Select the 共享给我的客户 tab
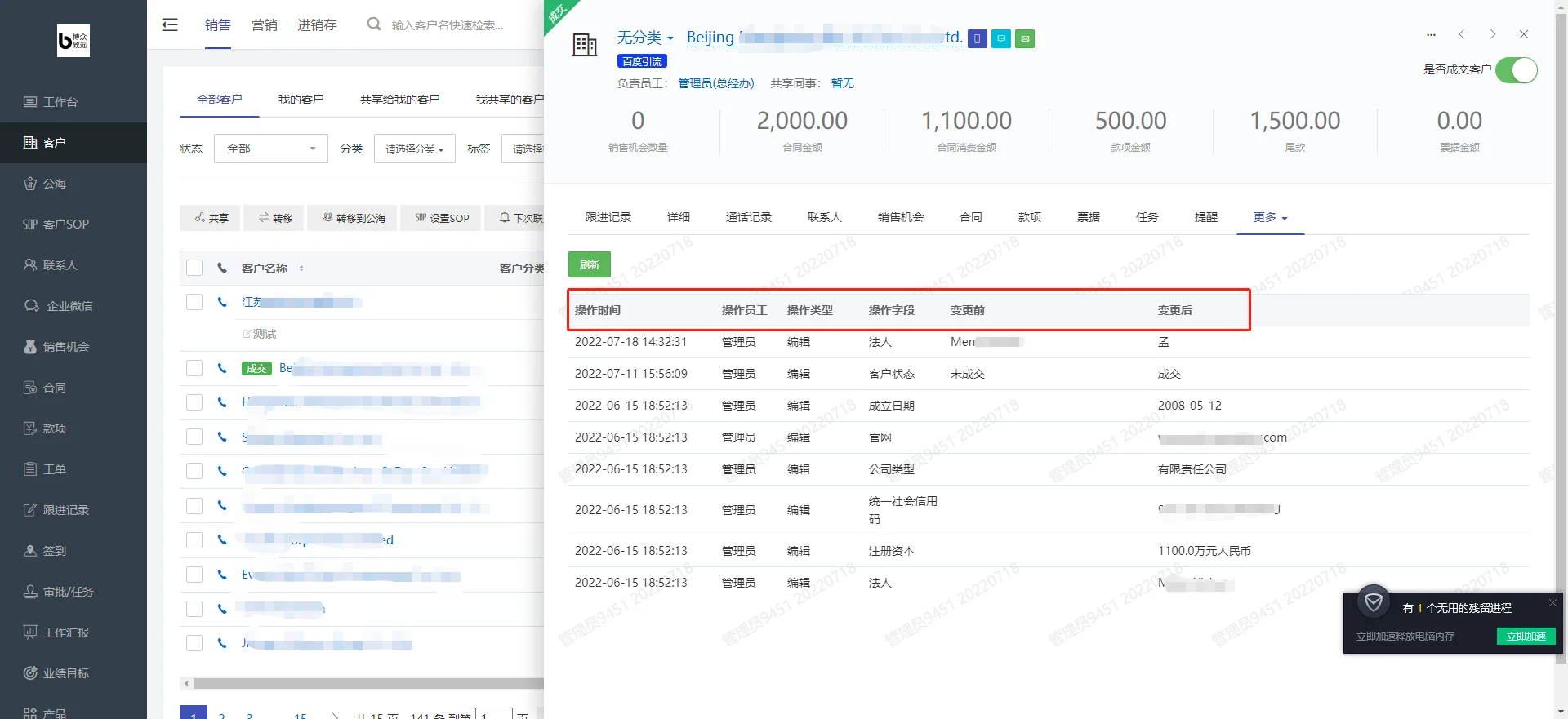 click(x=400, y=100)
